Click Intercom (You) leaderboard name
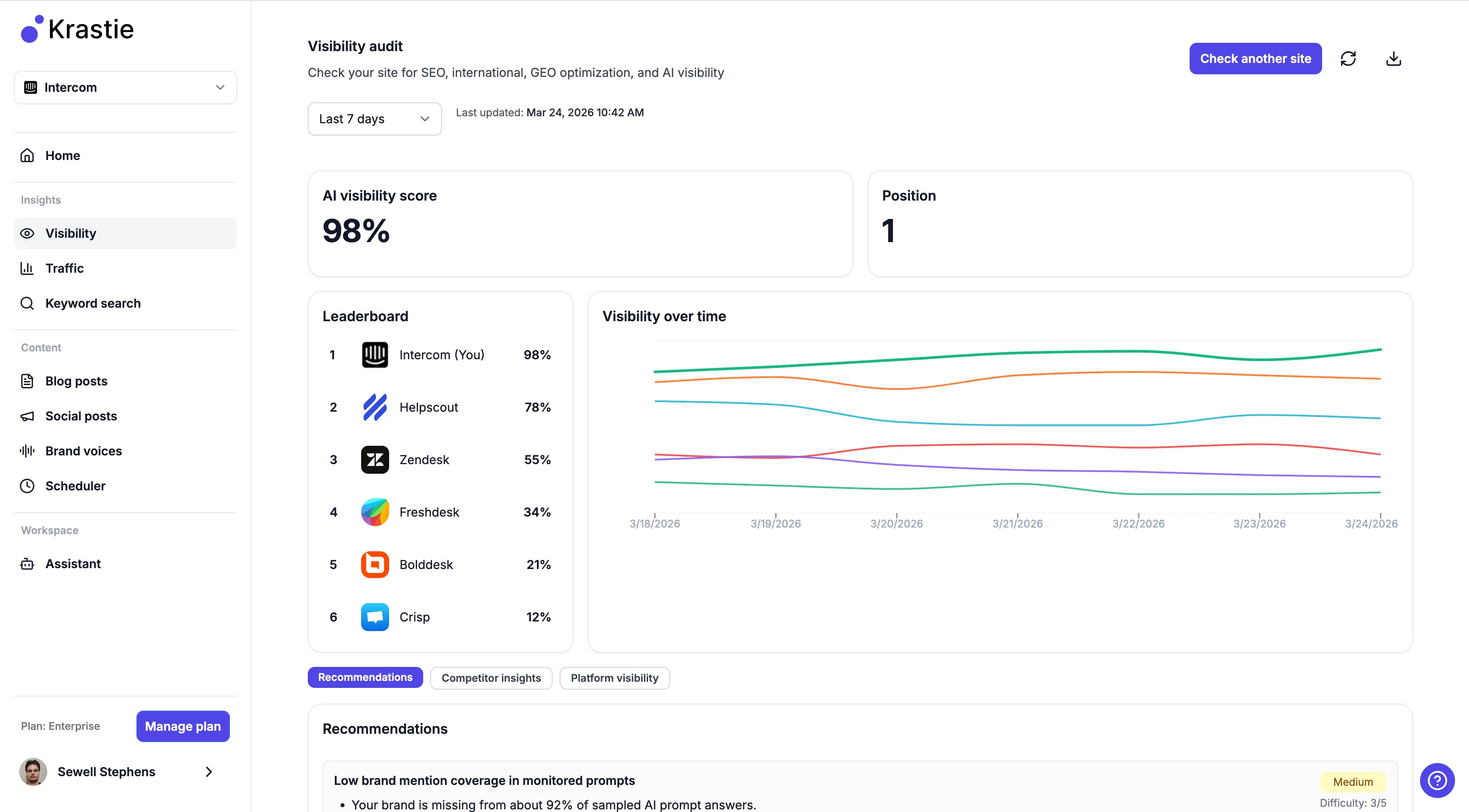Screen dimensions: 1469x812 (442, 355)
